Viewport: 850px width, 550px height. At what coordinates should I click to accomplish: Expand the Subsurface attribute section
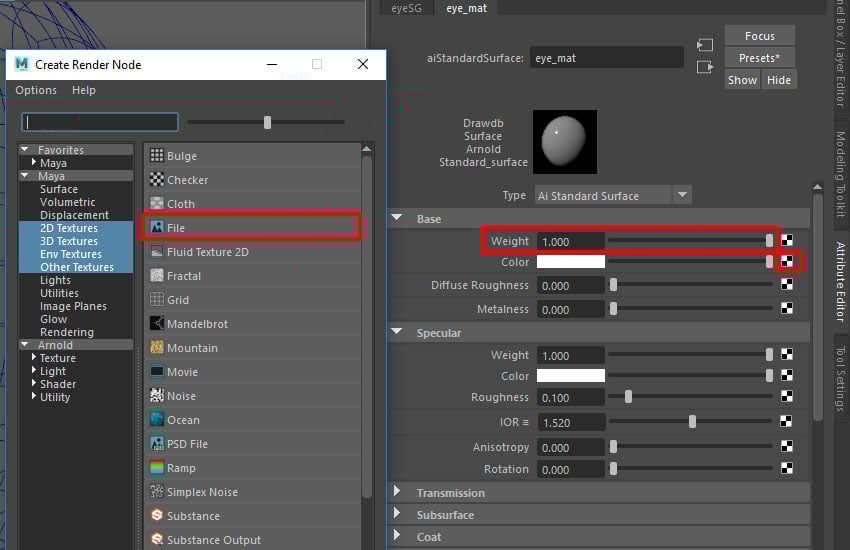coord(397,513)
